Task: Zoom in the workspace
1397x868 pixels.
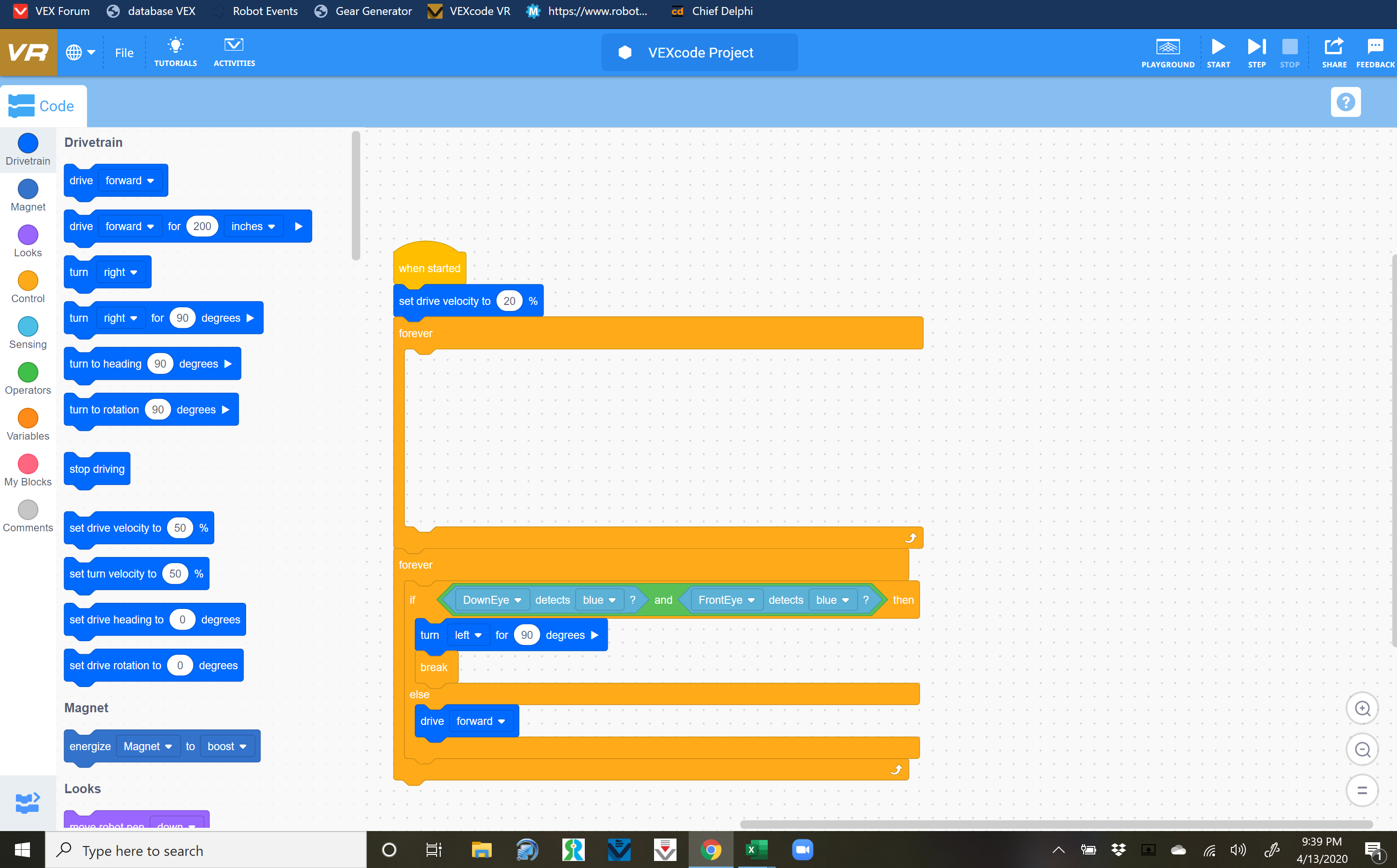Action: tap(1362, 708)
